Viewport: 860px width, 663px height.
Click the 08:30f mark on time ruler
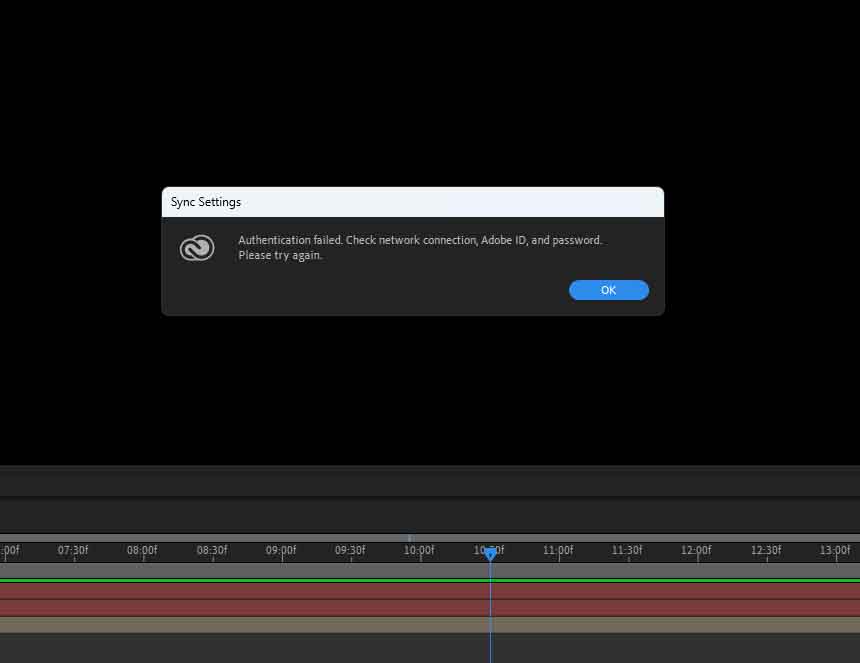pyautogui.click(x=212, y=550)
